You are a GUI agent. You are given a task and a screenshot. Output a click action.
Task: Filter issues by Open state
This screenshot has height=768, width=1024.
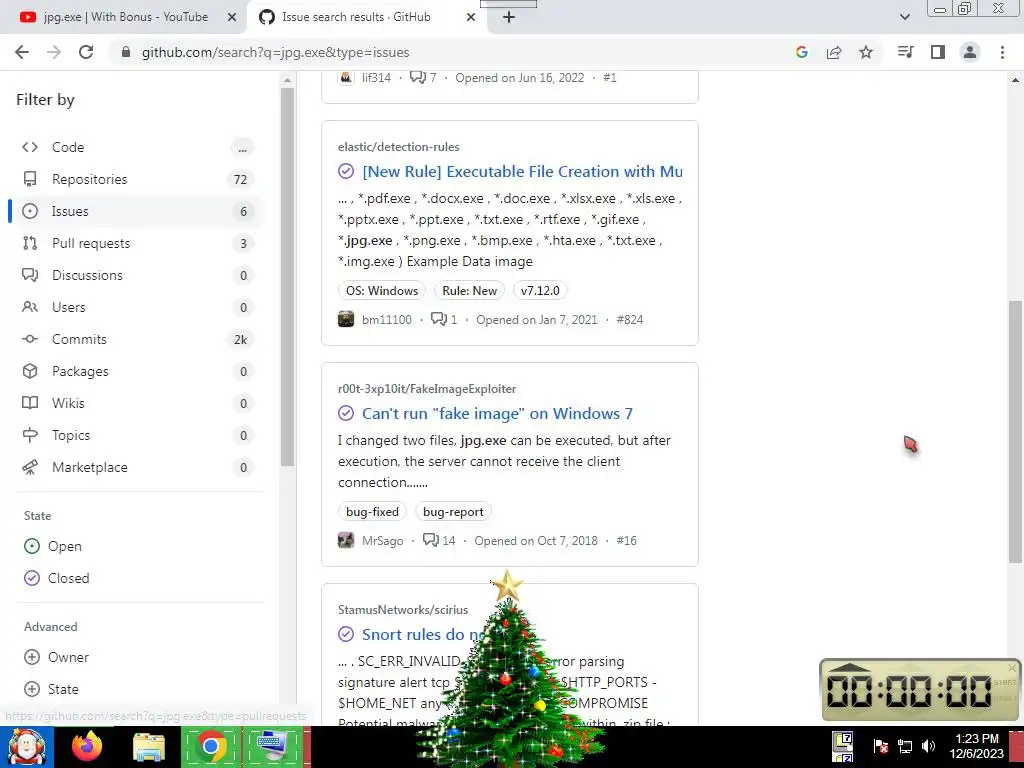[x=53, y=546]
